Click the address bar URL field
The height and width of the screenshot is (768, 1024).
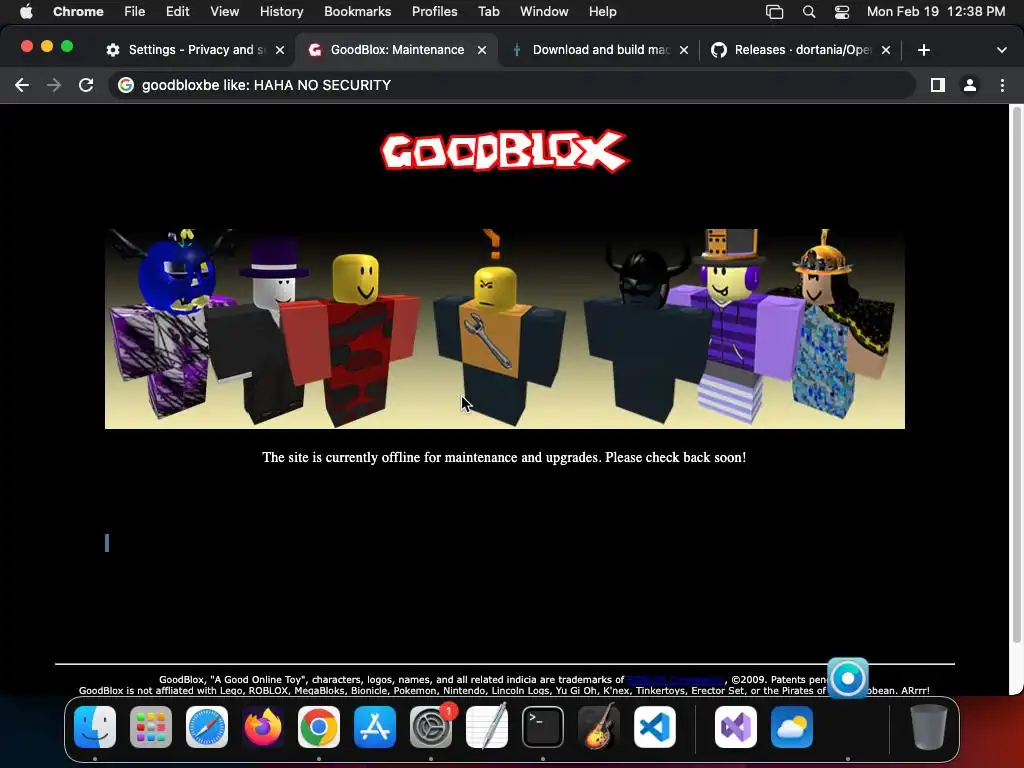(x=513, y=85)
